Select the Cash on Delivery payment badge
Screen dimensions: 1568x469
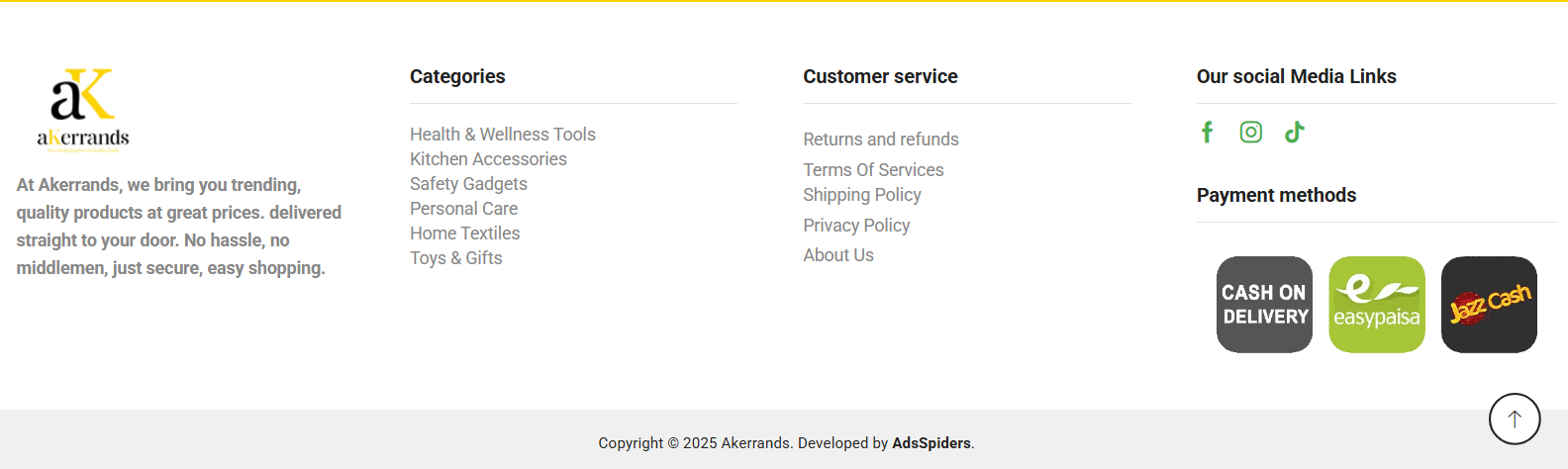coord(1264,305)
